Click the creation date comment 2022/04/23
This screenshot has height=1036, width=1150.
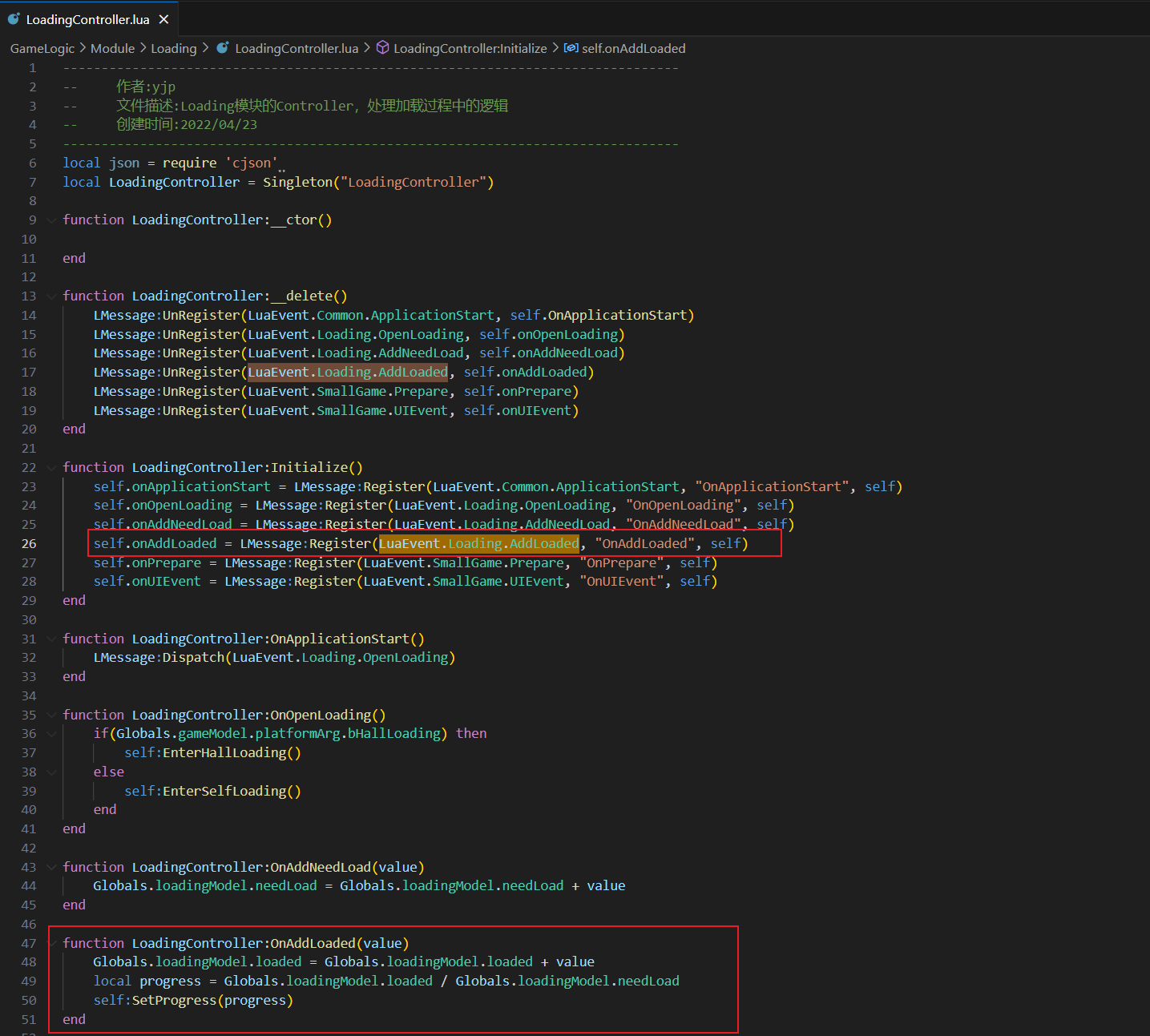coord(219,124)
